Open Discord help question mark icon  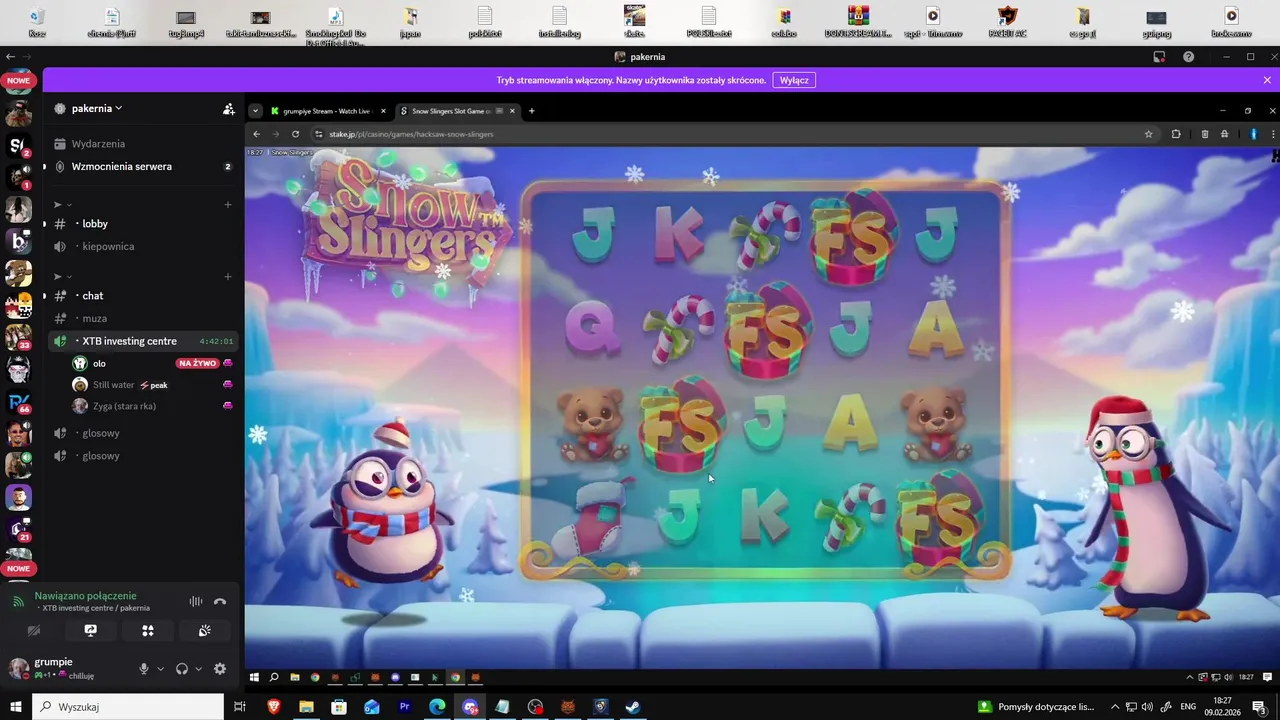1188,57
